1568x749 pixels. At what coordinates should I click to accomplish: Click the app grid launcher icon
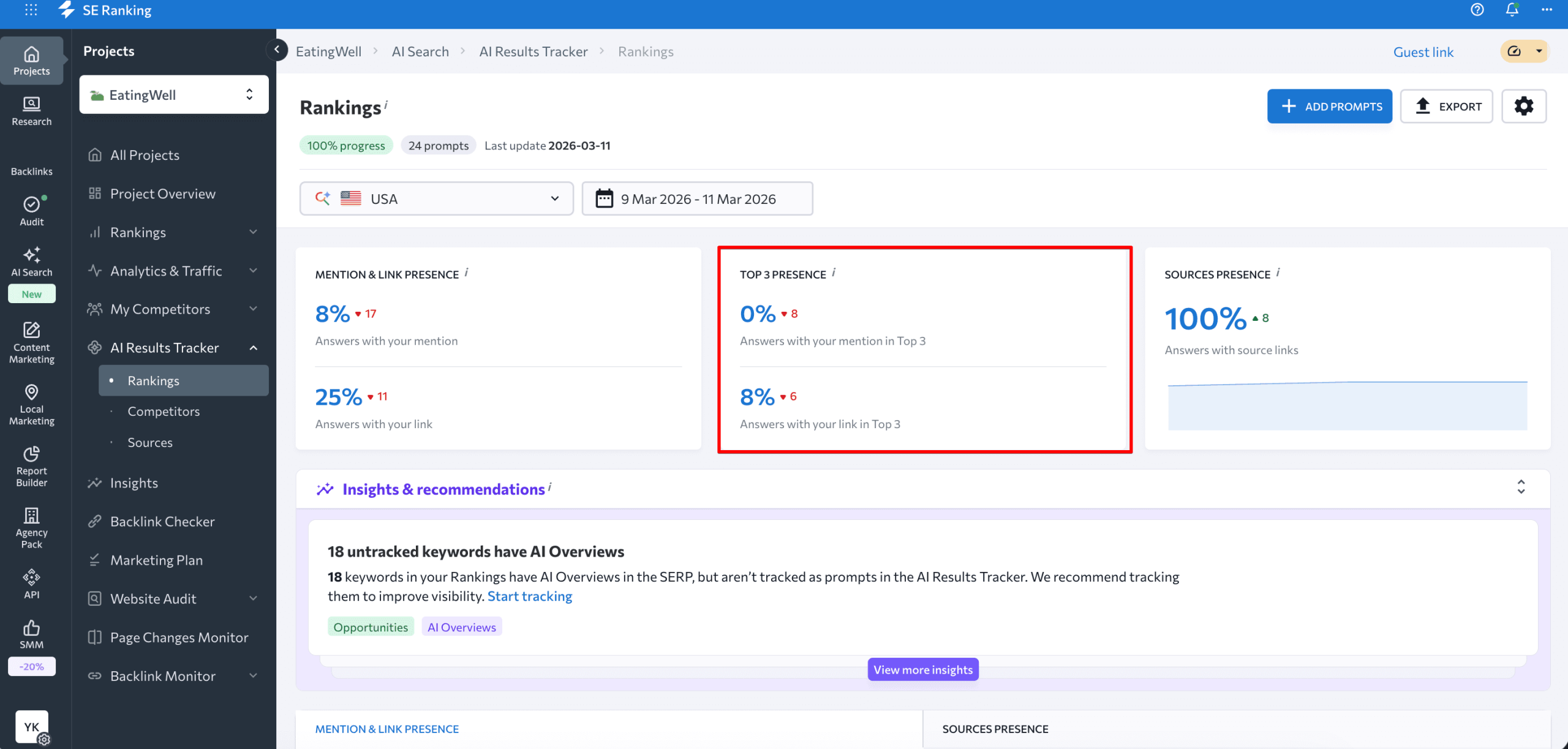point(31,10)
